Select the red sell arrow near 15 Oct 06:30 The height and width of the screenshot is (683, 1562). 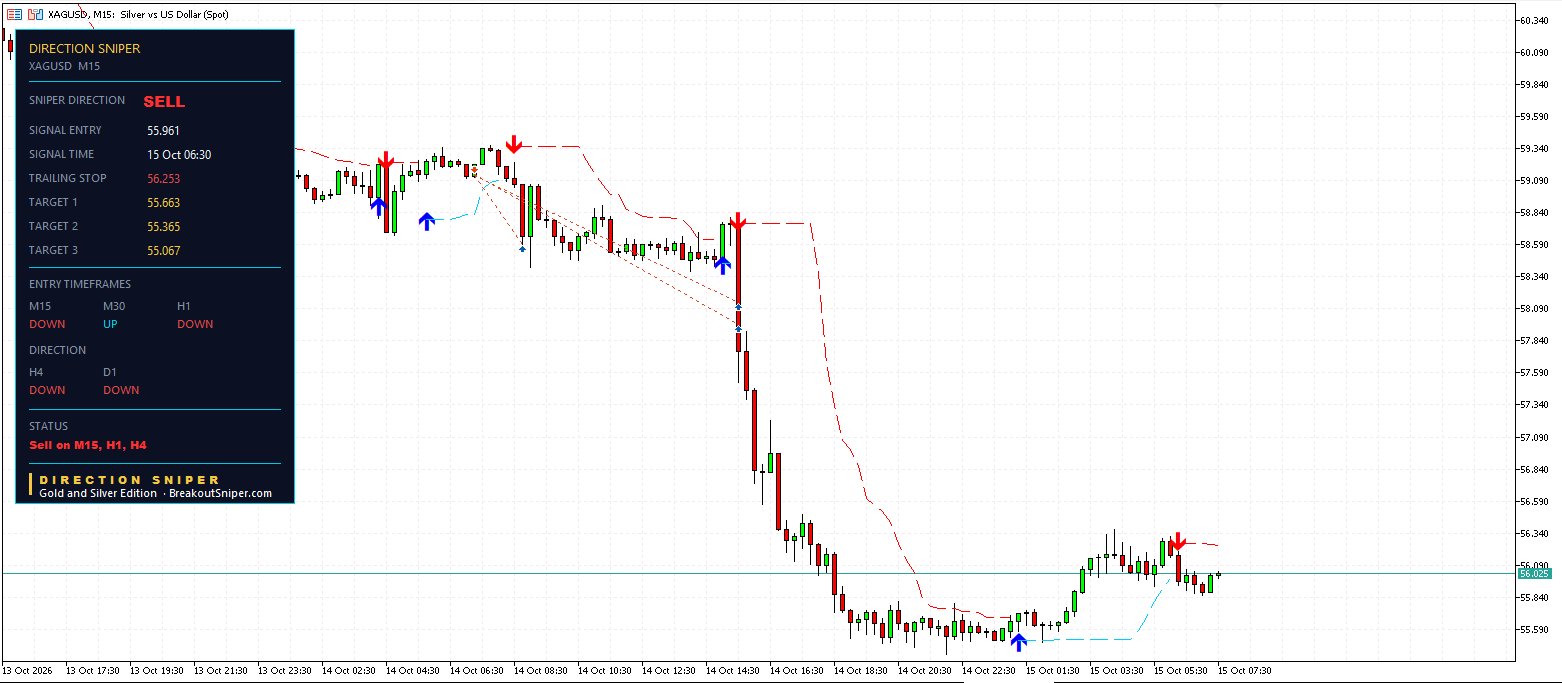pos(1177,541)
